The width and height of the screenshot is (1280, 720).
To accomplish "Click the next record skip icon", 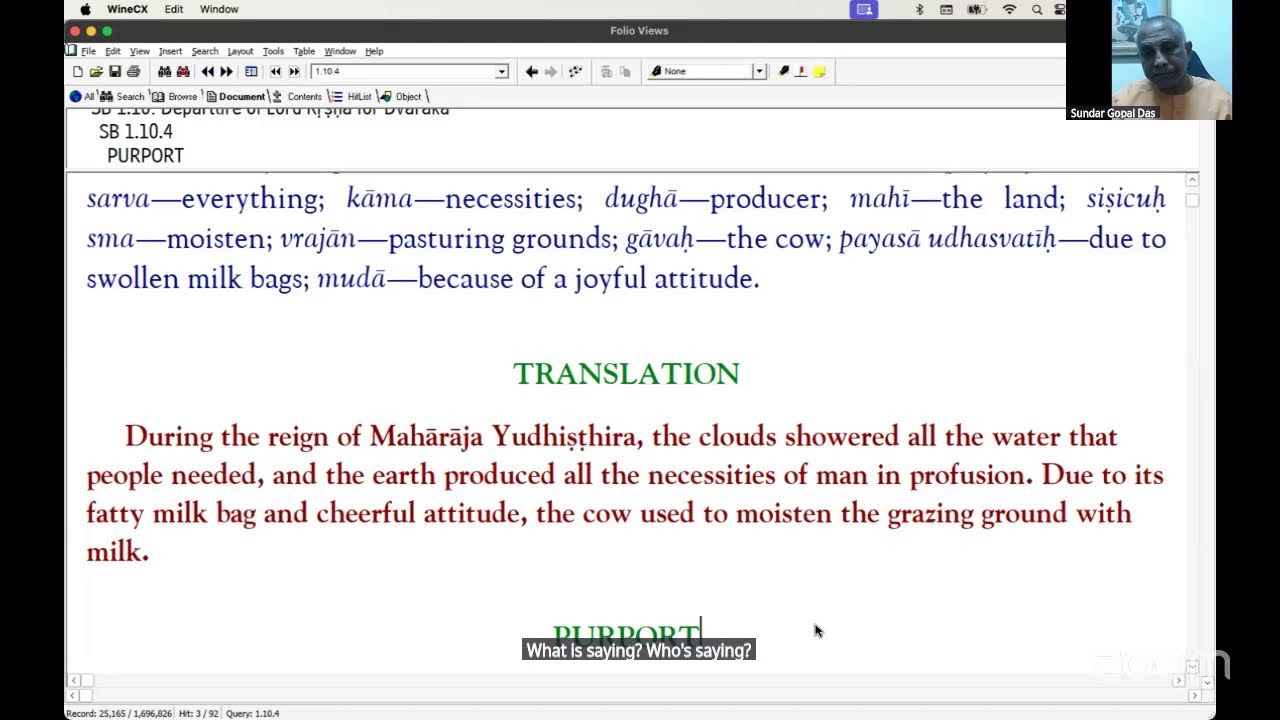I will [294, 72].
